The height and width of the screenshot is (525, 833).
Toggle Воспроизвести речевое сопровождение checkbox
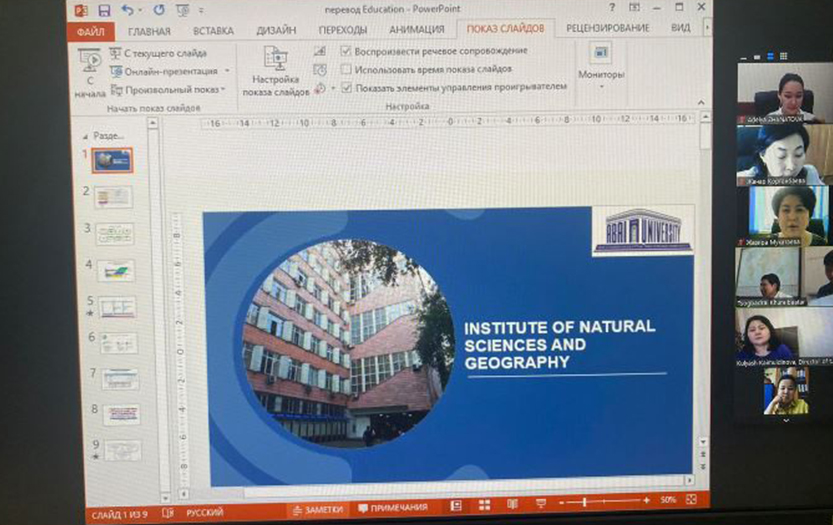pos(346,50)
